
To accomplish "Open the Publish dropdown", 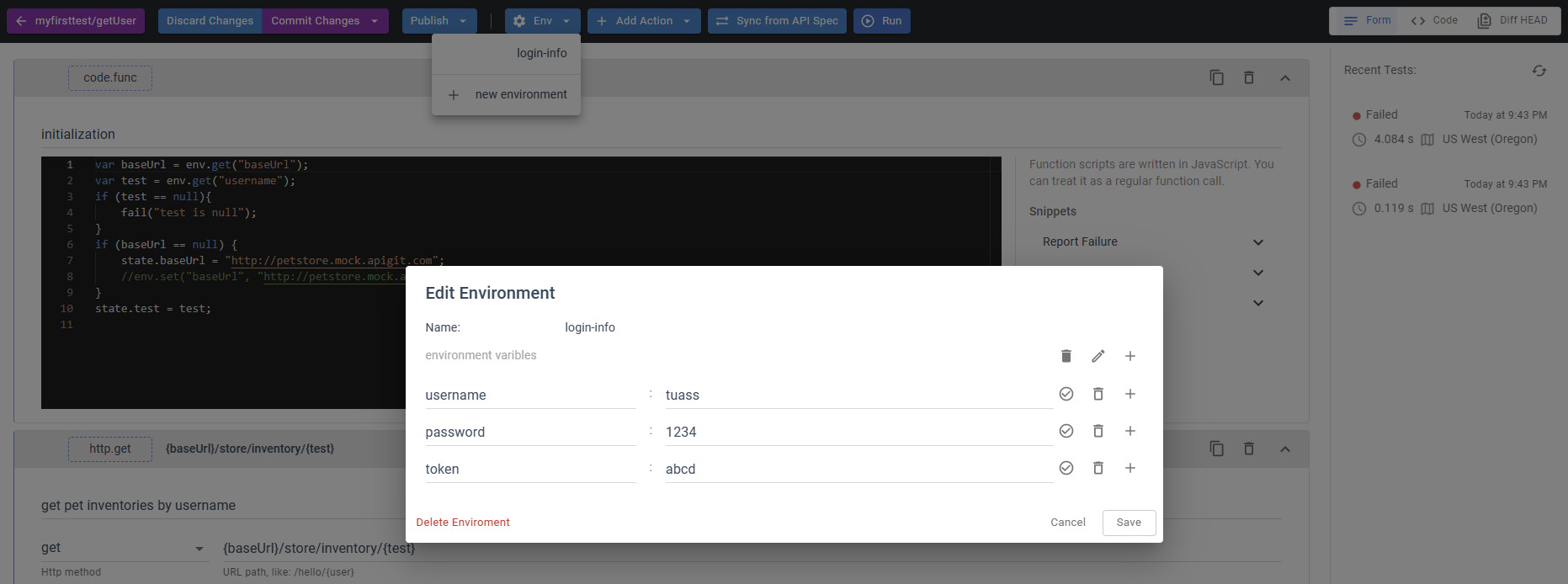I will 439,21.
